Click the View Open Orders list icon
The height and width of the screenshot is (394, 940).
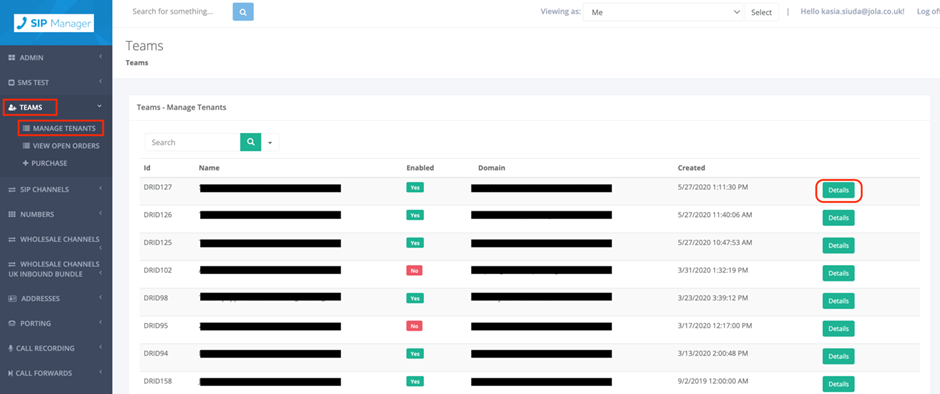click(x=26, y=146)
